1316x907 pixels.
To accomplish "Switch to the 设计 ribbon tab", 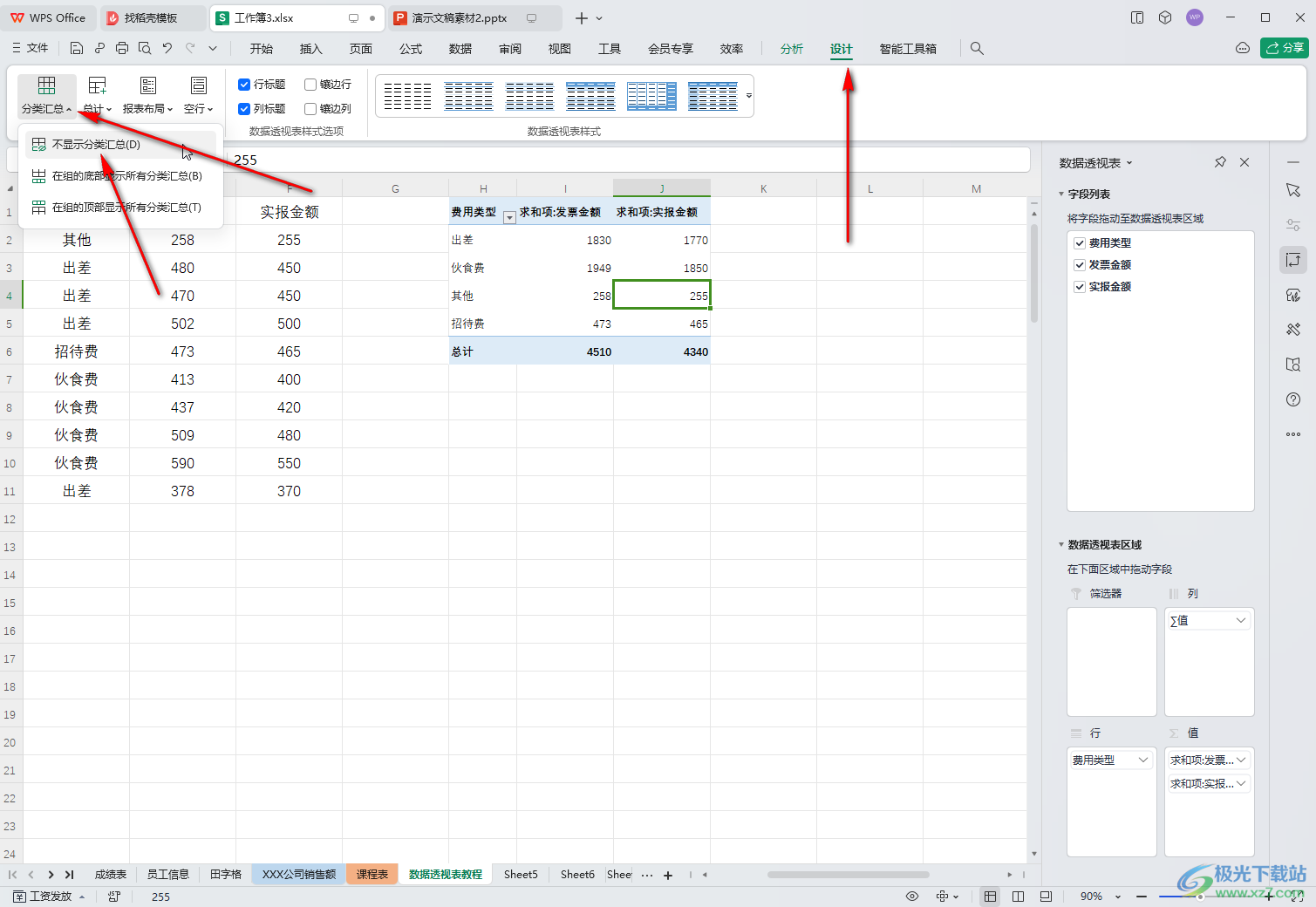I will (x=841, y=49).
